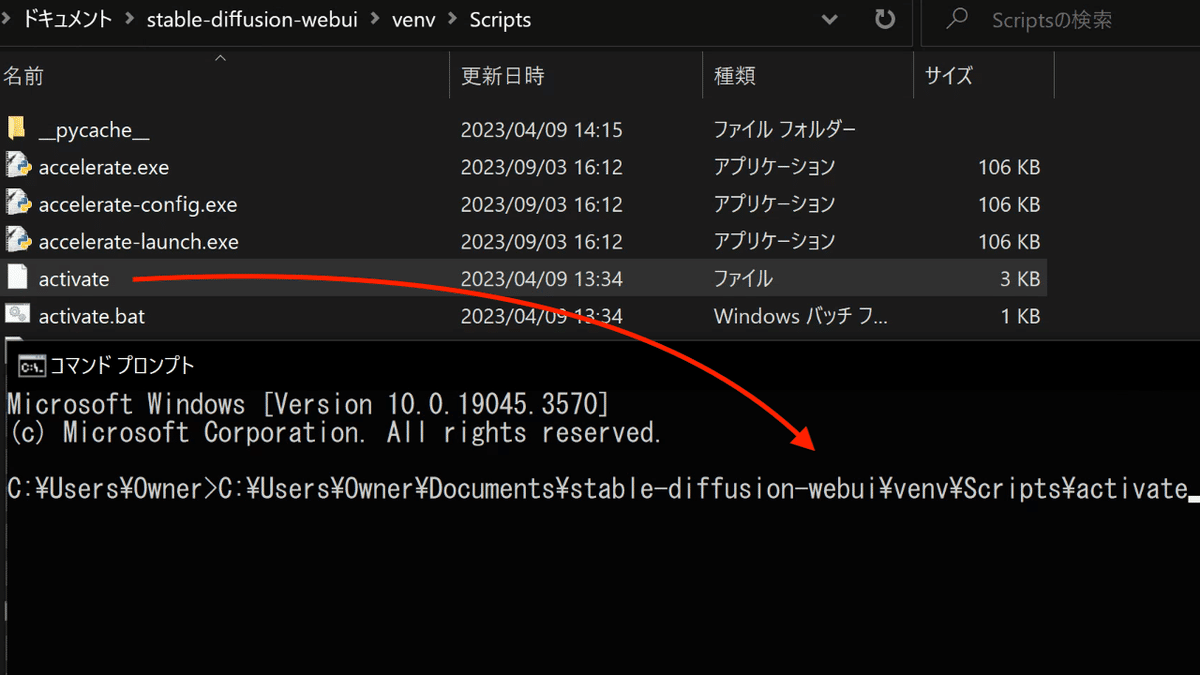Select the accelerate-launch.exe file name
This screenshot has height=675, width=1200.
point(139,241)
